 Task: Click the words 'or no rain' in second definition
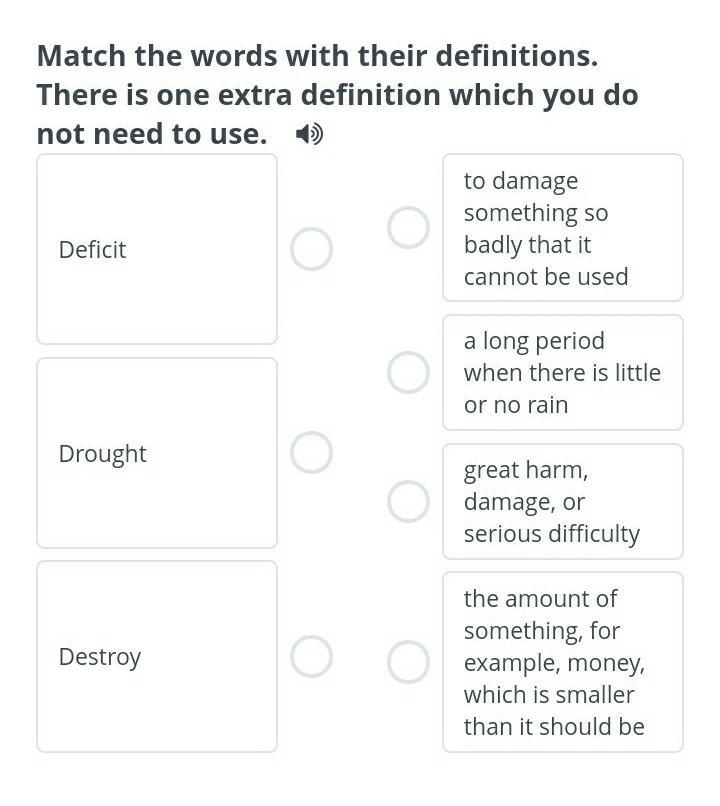tap(516, 405)
